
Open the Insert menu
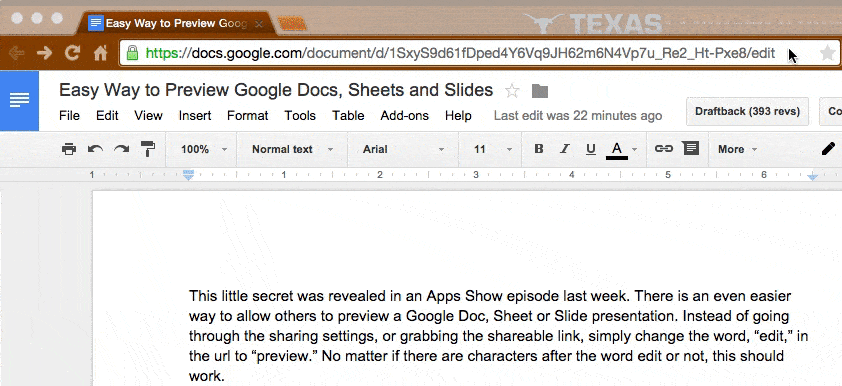tap(195, 115)
